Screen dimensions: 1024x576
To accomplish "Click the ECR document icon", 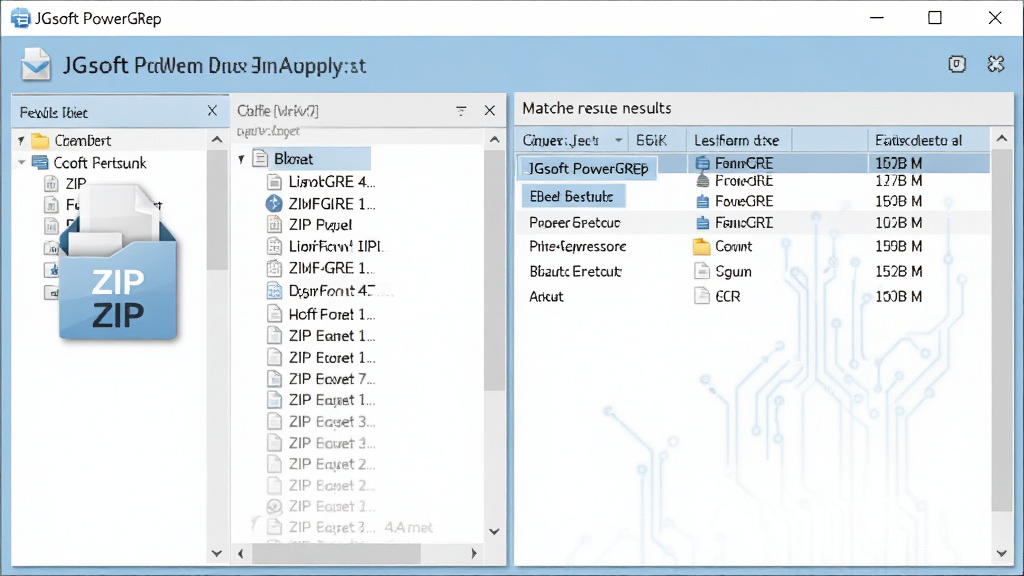I will [x=701, y=296].
